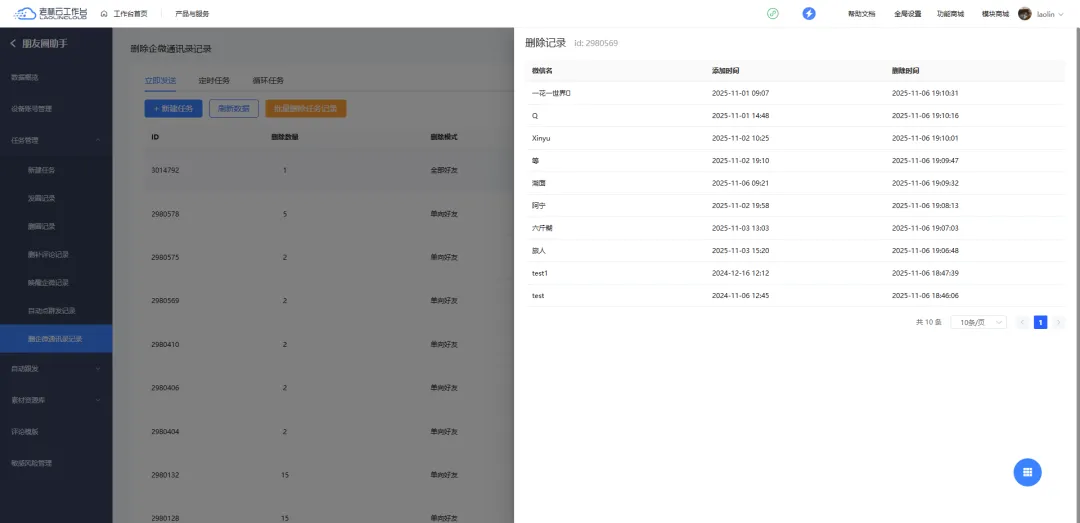Image resolution: width=1080 pixels, height=523 pixels.
Task: Click the 阿宁 row name
Action: tap(539, 205)
